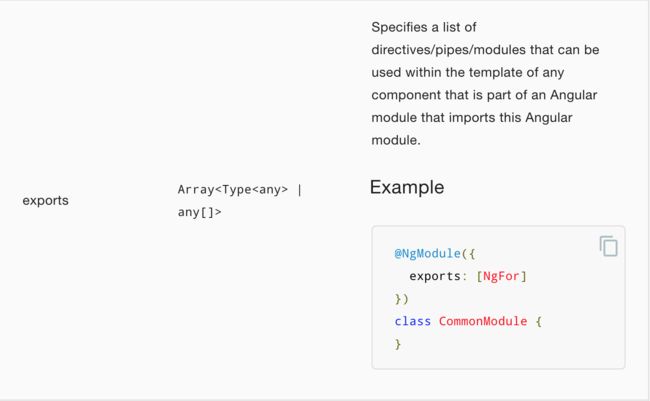Select the @NgModule decorator in the code

click(x=427, y=253)
